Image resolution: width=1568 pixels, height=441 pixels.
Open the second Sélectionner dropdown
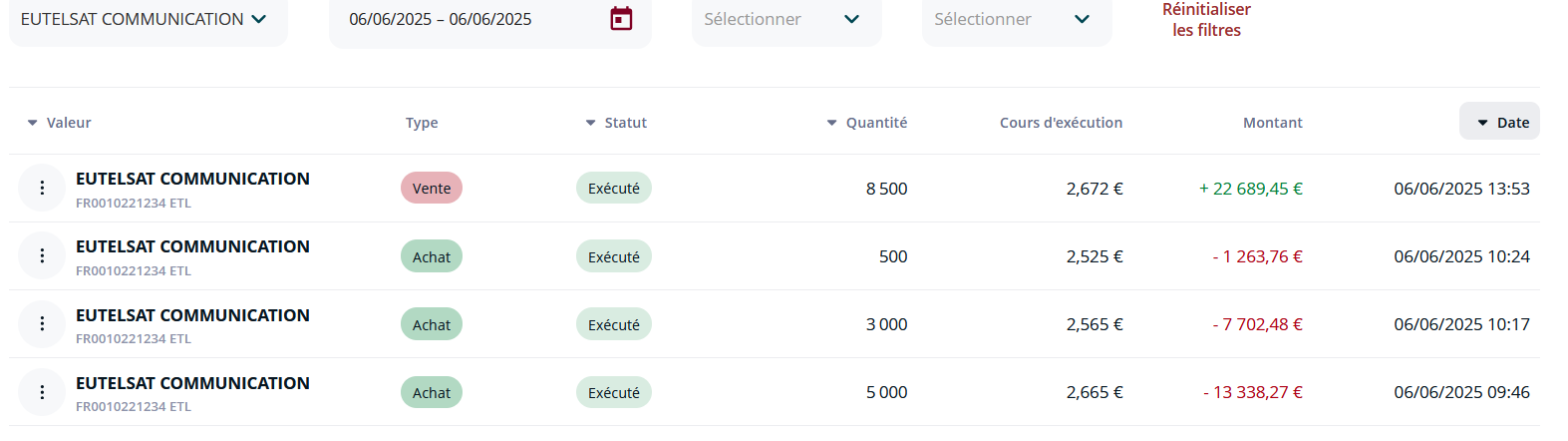tap(1017, 20)
